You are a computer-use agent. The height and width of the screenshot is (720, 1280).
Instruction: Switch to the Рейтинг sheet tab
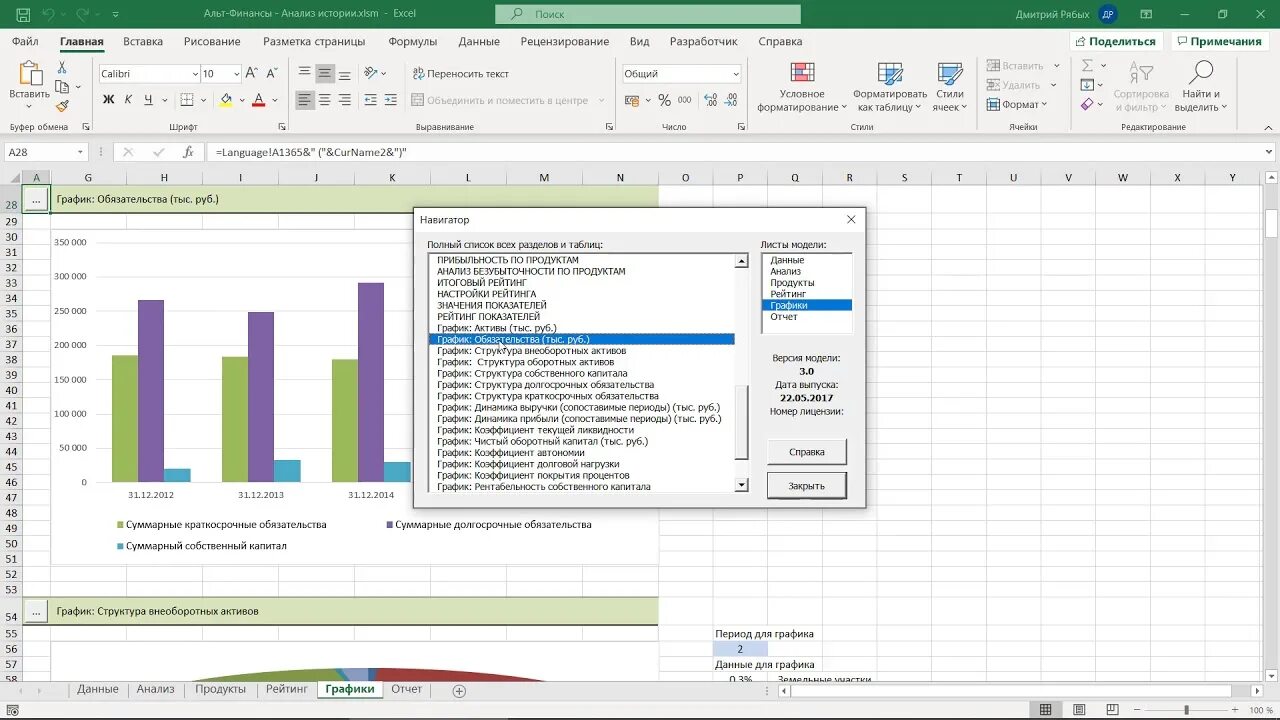pyautogui.click(x=287, y=689)
